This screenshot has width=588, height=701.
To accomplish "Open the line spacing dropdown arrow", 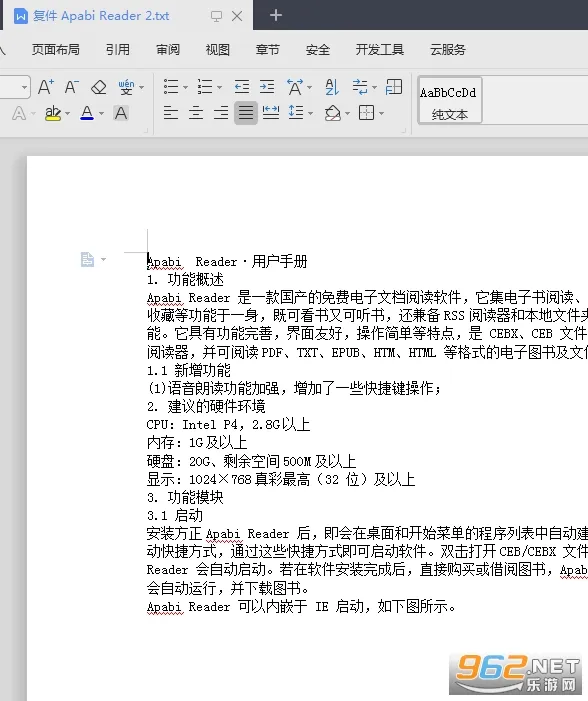I will [x=310, y=113].
